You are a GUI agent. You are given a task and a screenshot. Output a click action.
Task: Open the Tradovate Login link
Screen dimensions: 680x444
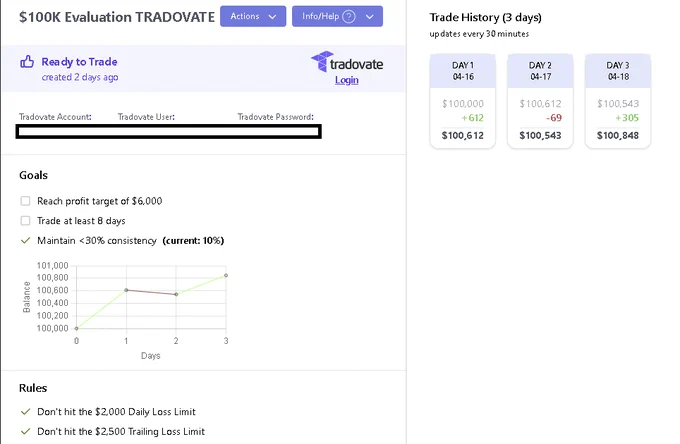click(x=347, y=80)
